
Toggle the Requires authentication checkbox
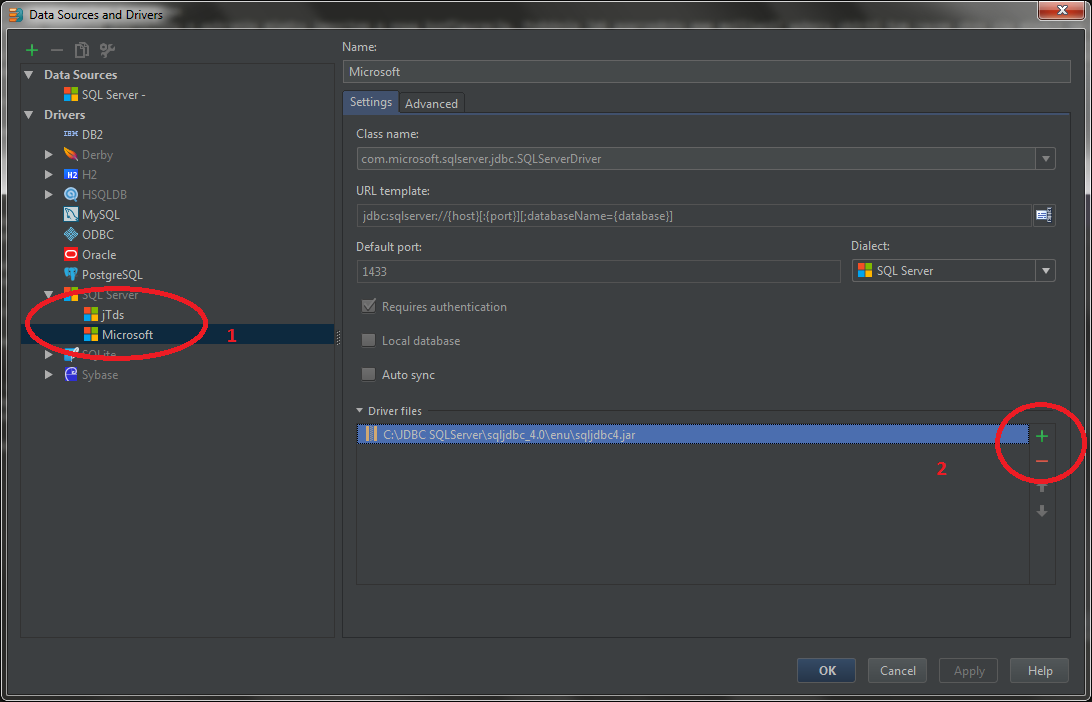point(369,307)
